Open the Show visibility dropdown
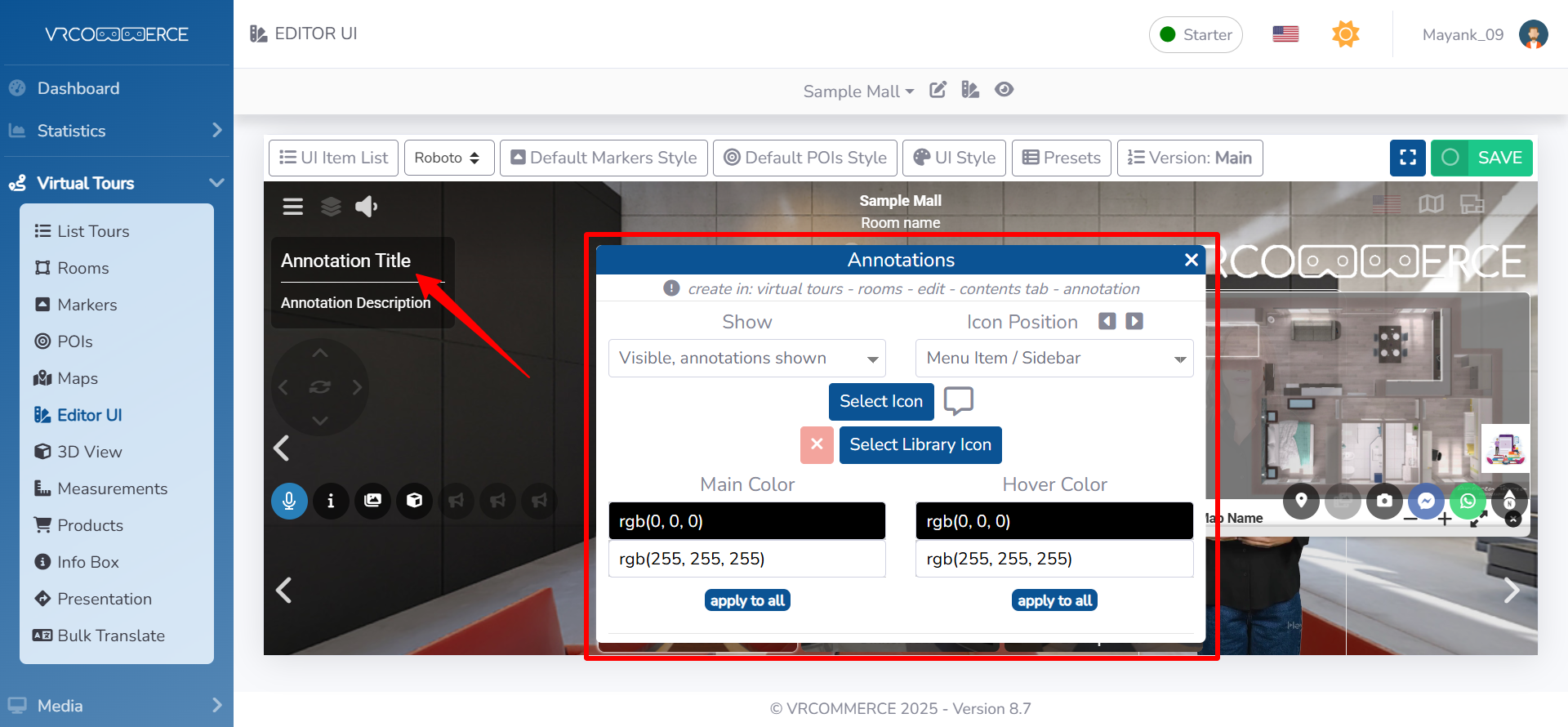Viewport: 1568px width, 727px height. (x=746, y=359)
